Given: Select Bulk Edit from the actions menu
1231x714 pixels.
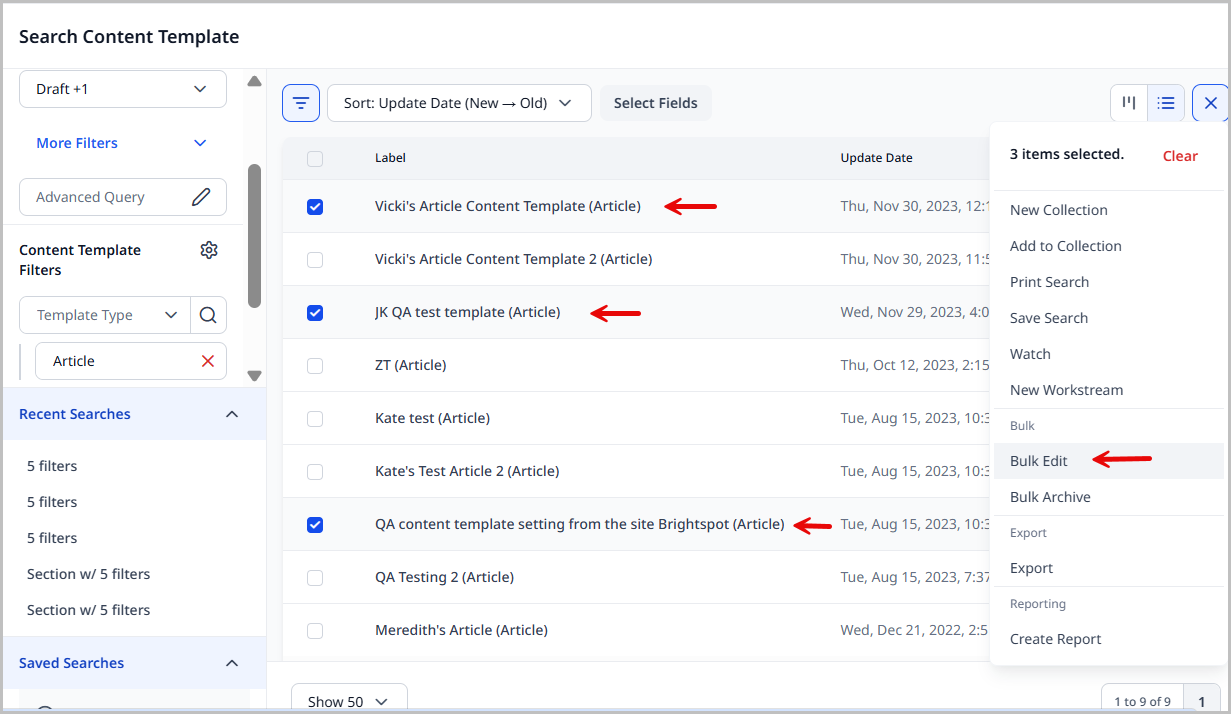Looking at the screenshot, I should point(1039,461).
